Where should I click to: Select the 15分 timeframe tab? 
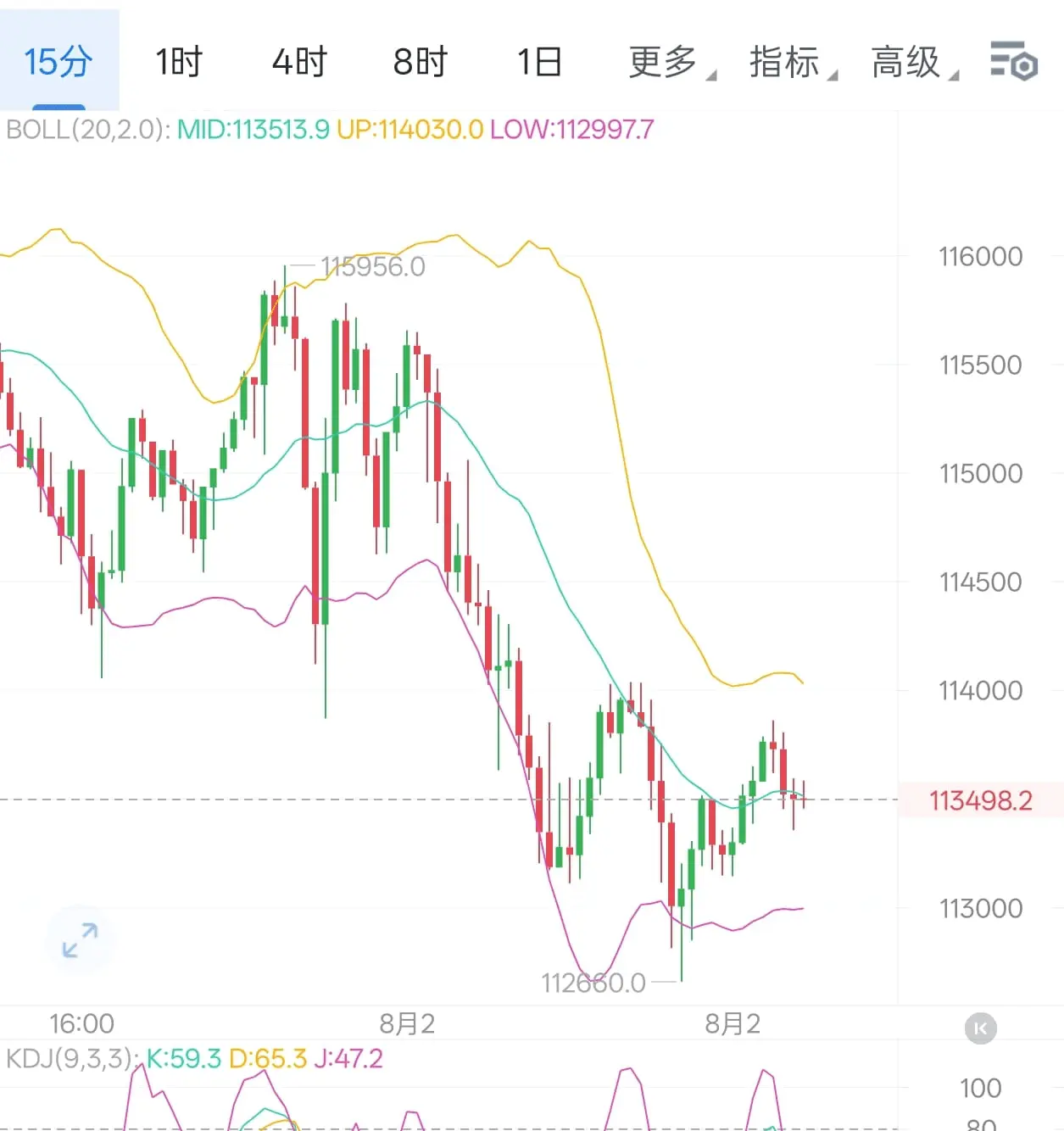click(x=59, y=61)
